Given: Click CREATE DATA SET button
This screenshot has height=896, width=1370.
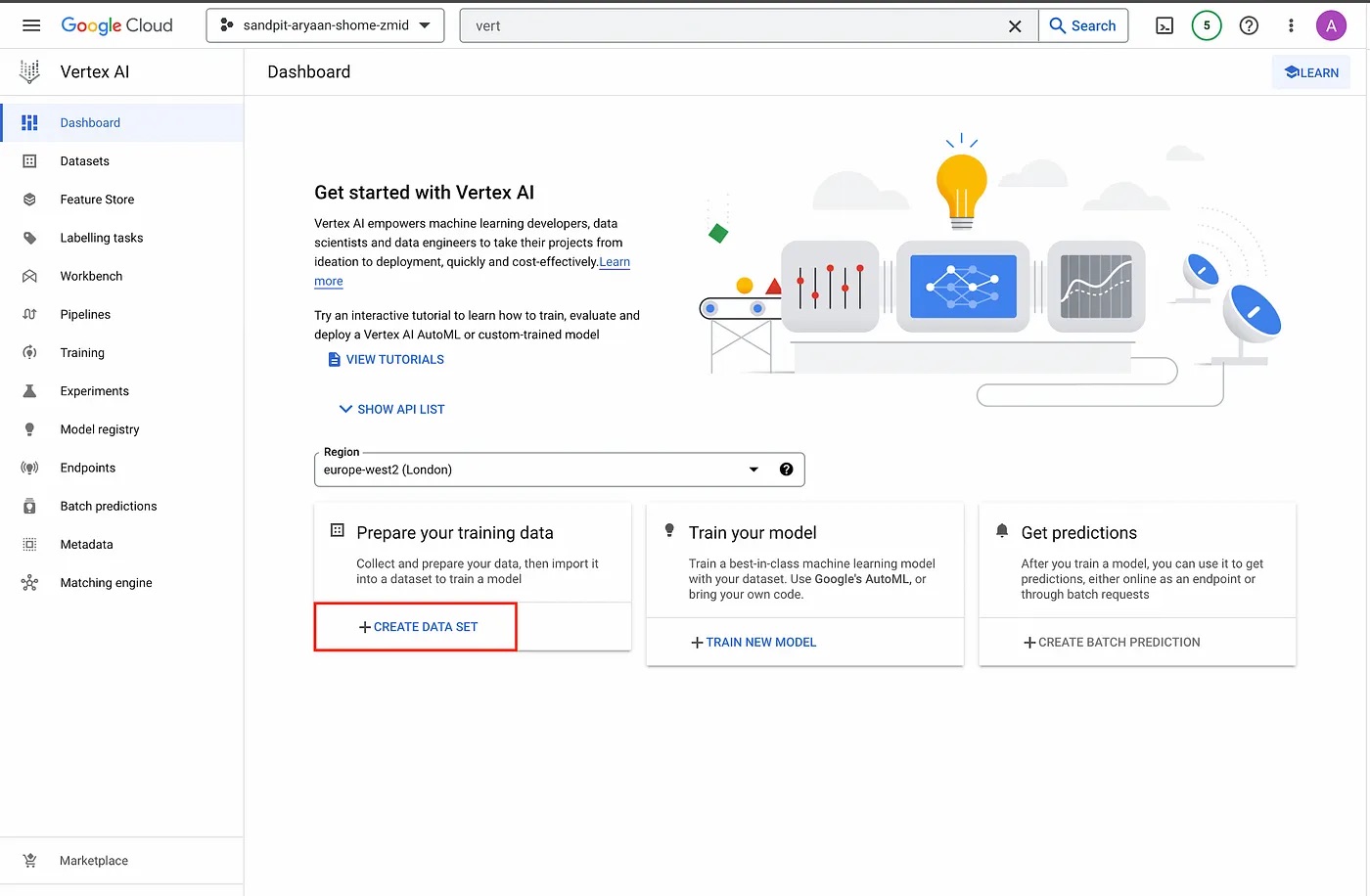Looking at the screenshot, I should [x=418, y=627].
